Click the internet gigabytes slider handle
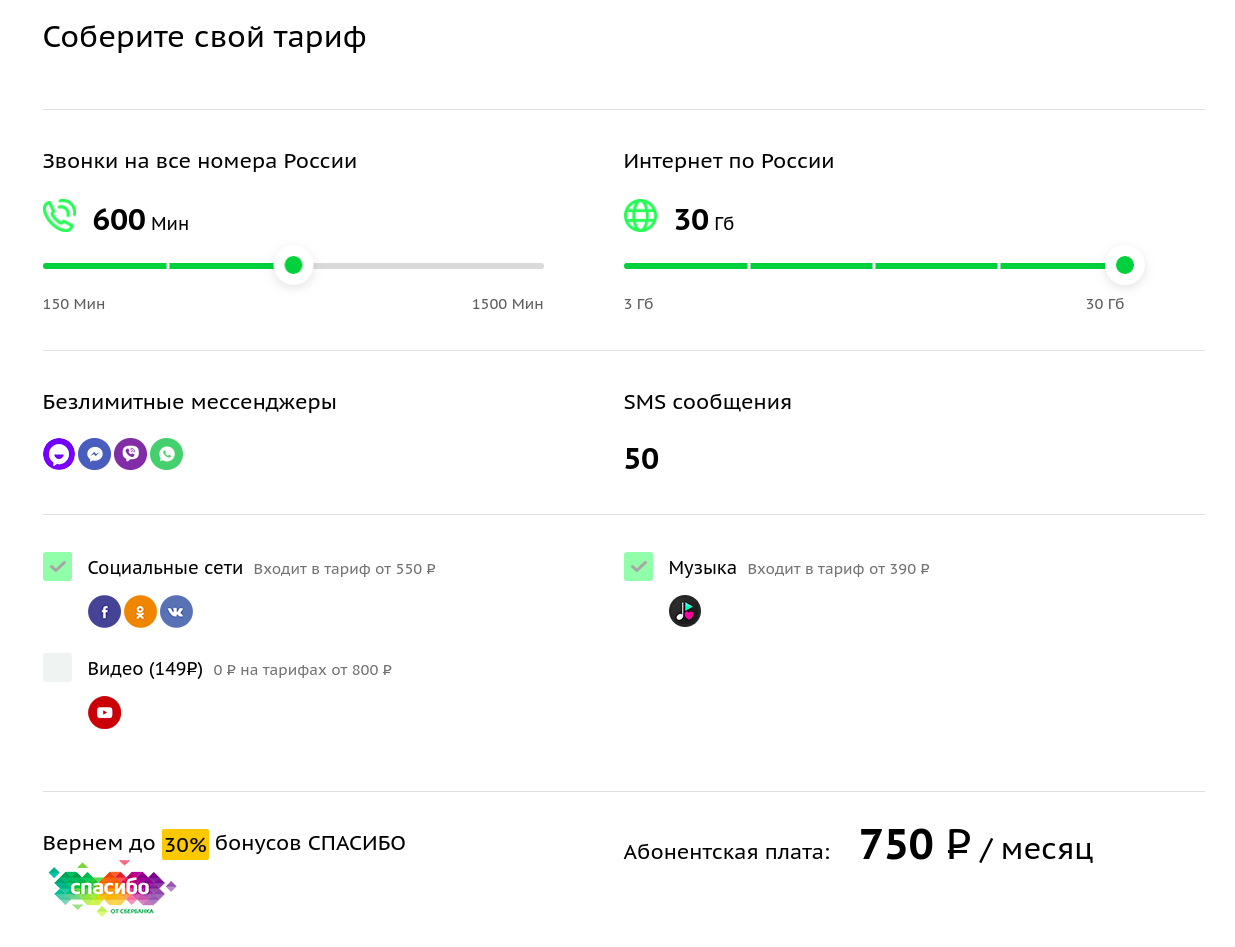 click(1125, 265)
